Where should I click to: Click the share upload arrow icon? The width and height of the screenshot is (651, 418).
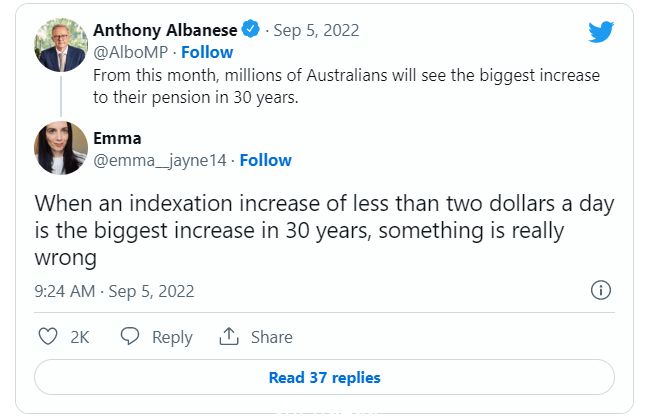[229, 336]
